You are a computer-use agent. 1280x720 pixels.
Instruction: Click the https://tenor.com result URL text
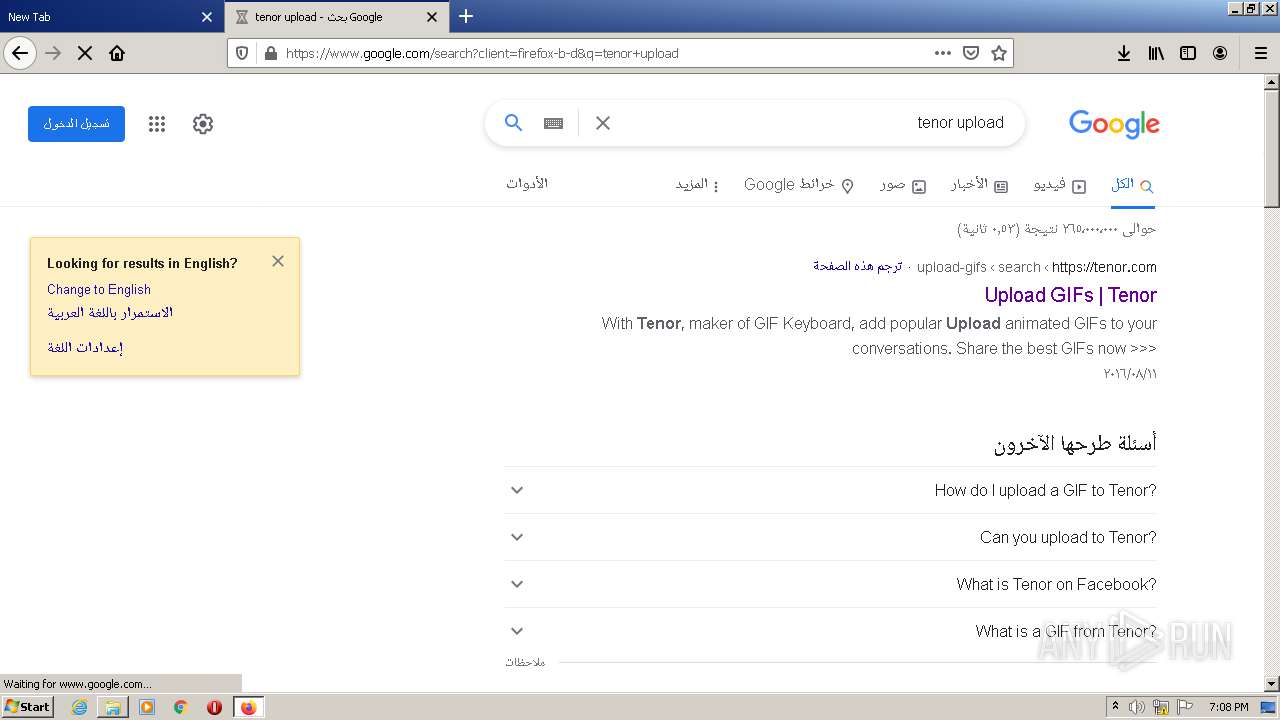(x=1105, y=267)
